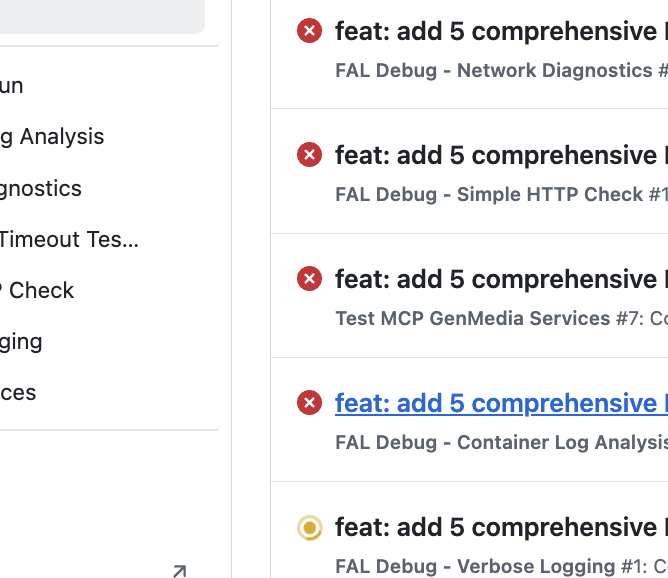Click in-progress yellow icon for Verbose Logging run

point(309,527)
